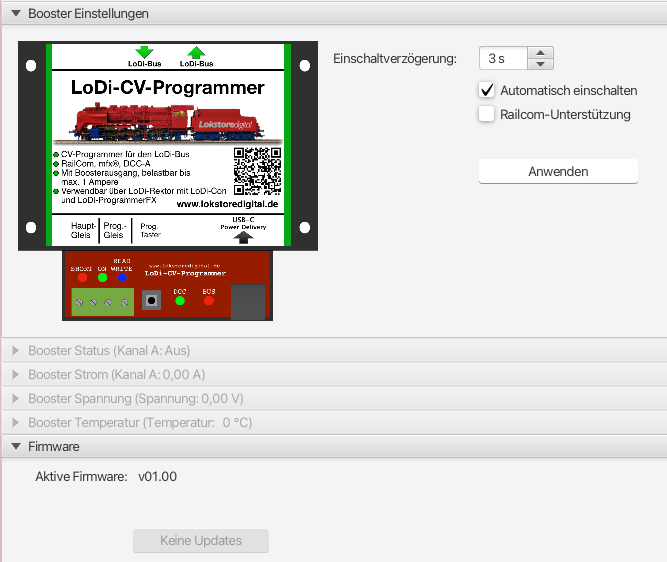Expand Booster Strom (Kanal A: 0,00 A)
Image resolution: width=667 pixels, height=562 pixels.
(16, 374)
